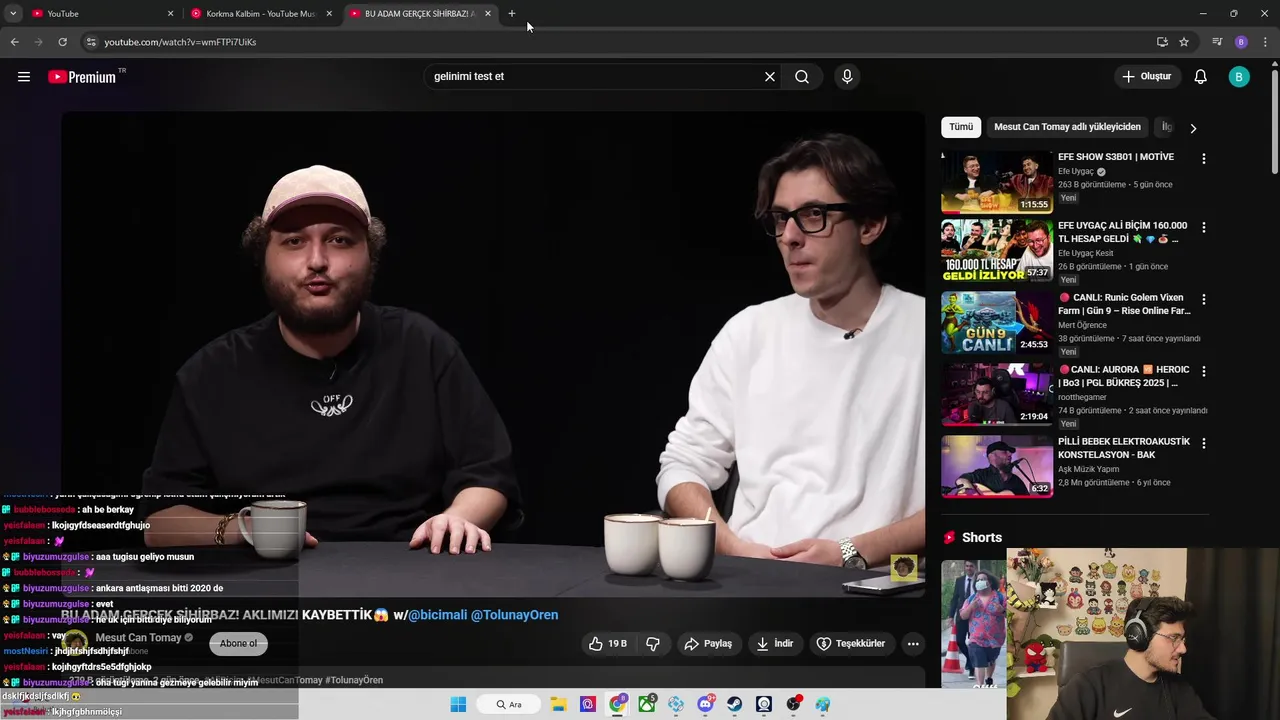
Task: Close the Korkma Kalbim tab
Action: point(329,14)
